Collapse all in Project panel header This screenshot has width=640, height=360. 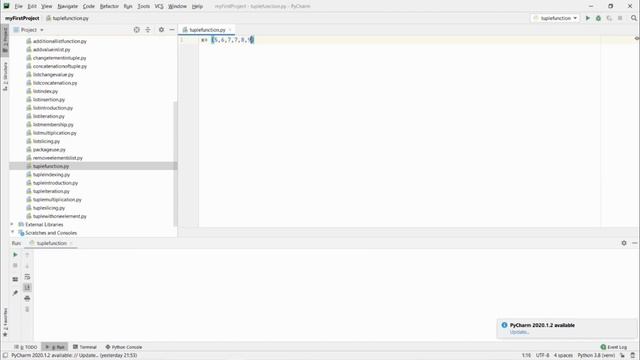148,30
